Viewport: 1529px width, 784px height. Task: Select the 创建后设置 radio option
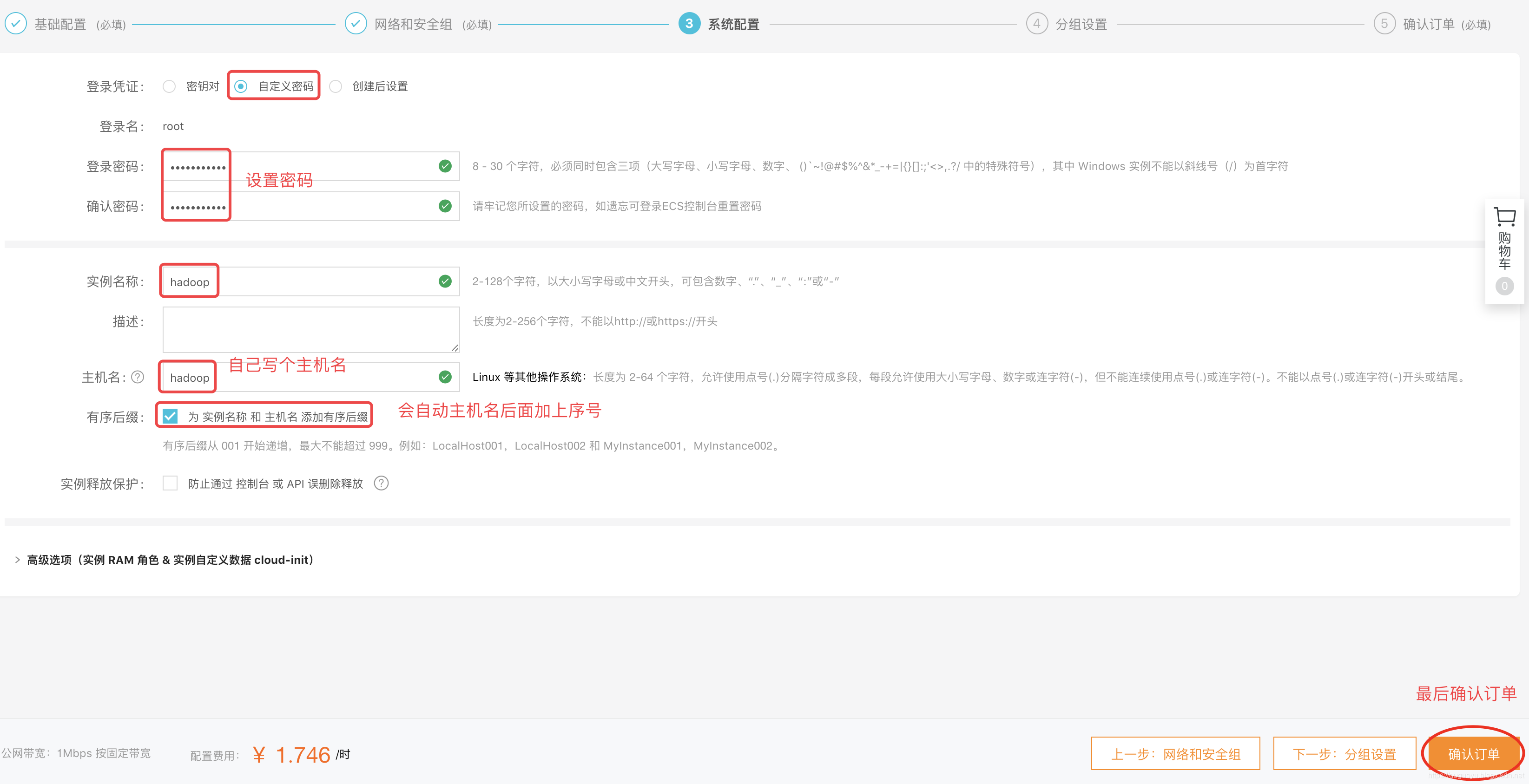(x=336, y=86)
